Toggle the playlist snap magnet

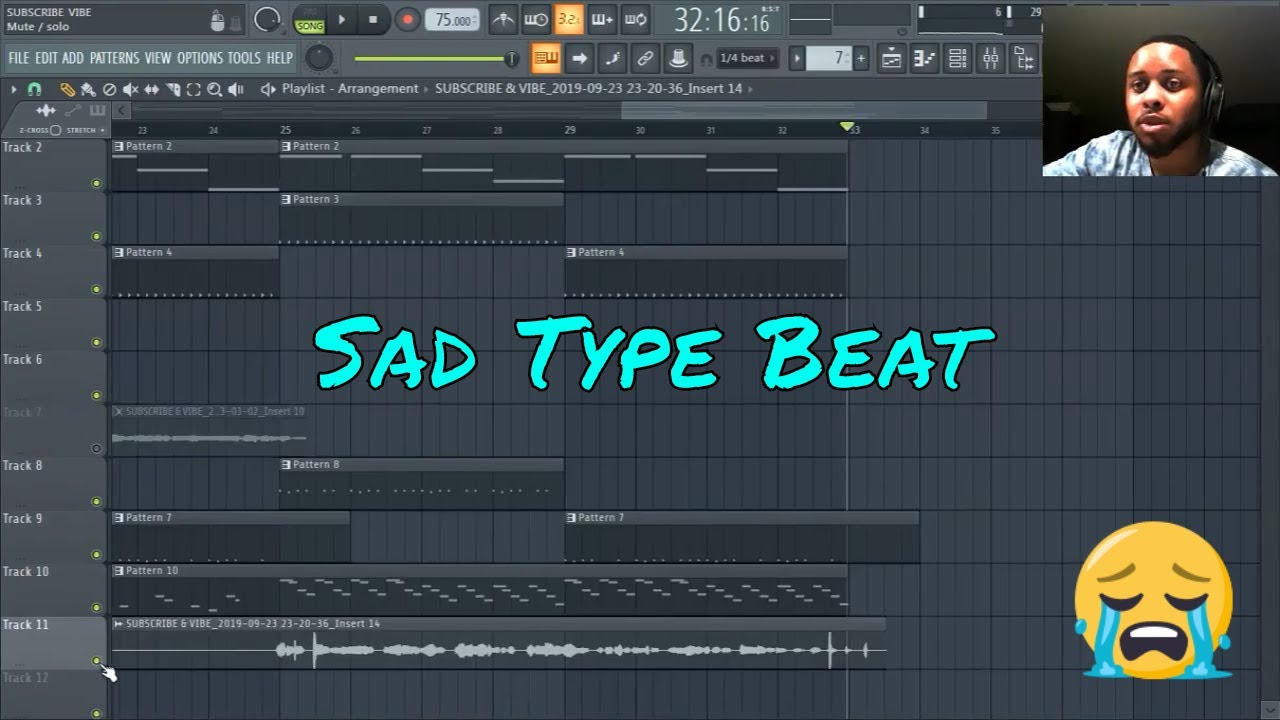tap(34, 89)
